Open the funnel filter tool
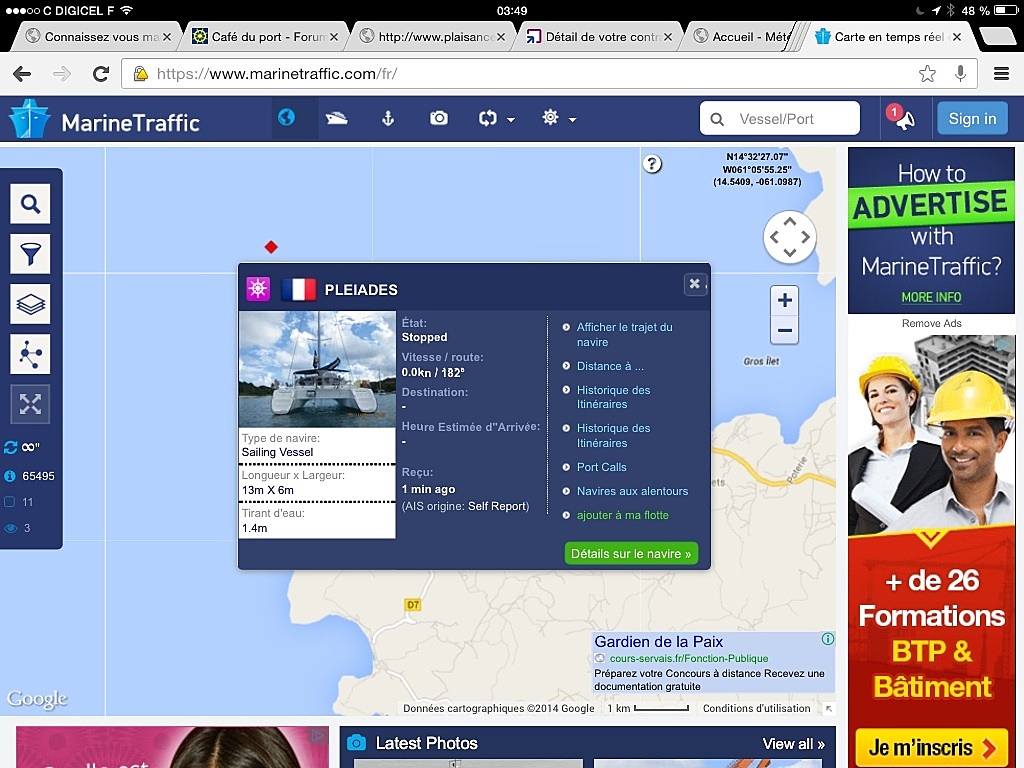Image resolution: width=1024 pixels, height=768 pixels. coord(30,254)
